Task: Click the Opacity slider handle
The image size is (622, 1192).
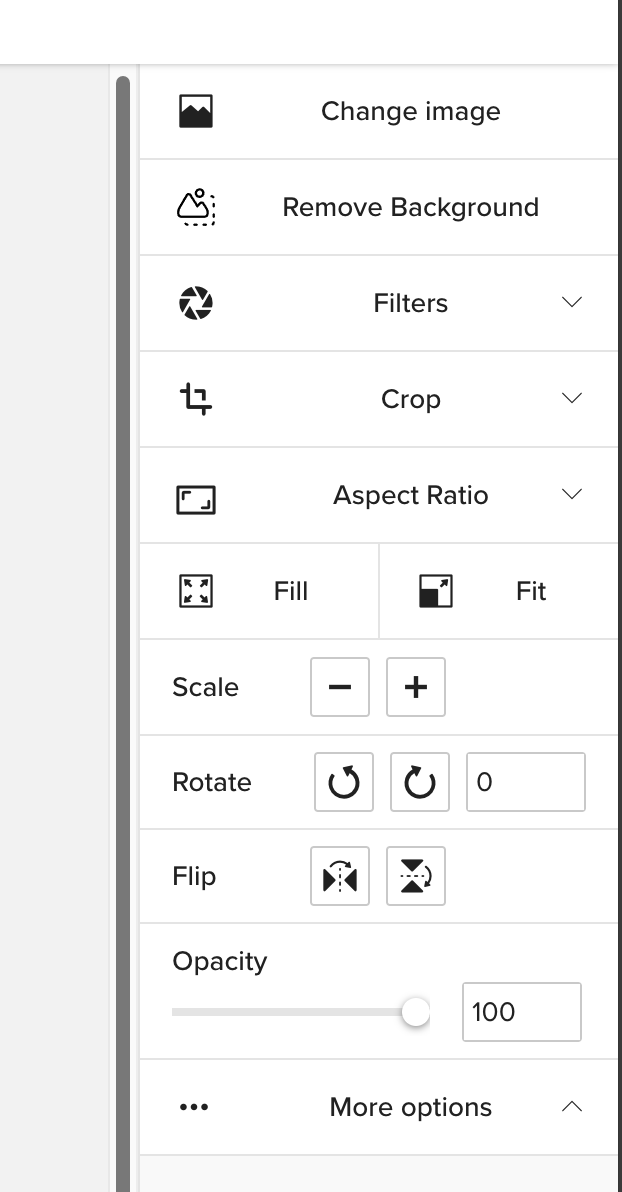Action: [x=415, y=1012]
